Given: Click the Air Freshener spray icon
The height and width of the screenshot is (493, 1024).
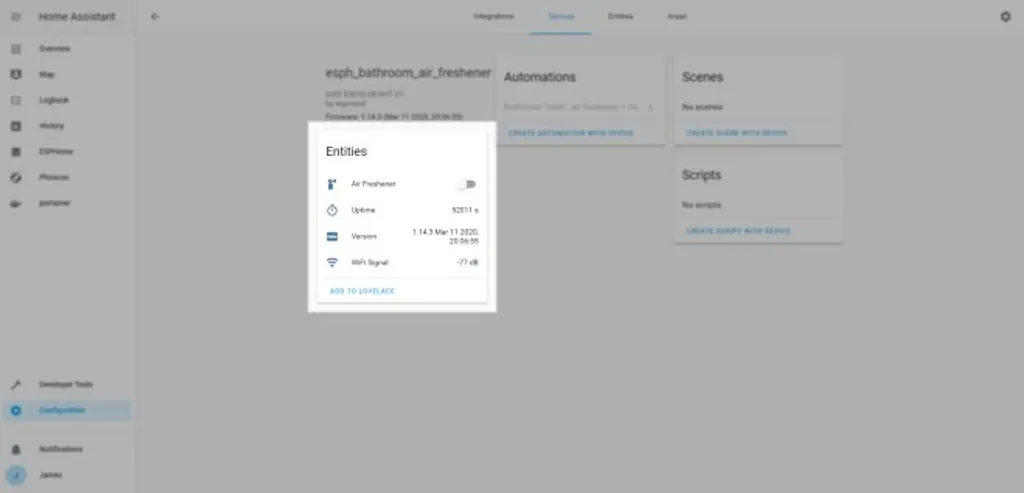Looking at the screenshot, I should click(x=332, y=184).
